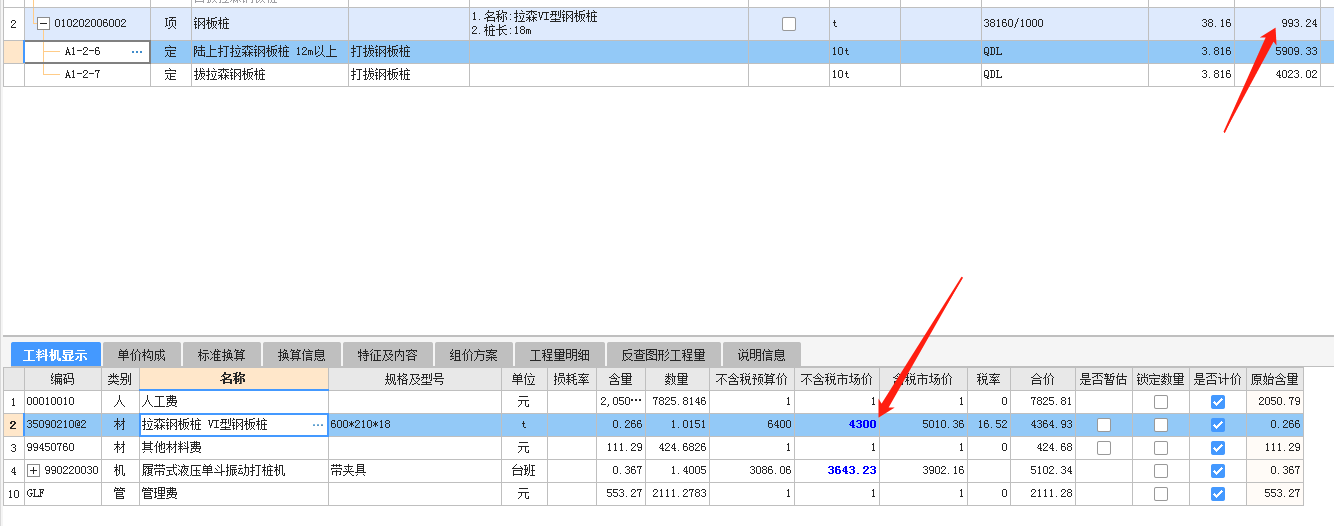Open the 工程量明细 tab
1334x526 pixels.
tap(560, 355)
